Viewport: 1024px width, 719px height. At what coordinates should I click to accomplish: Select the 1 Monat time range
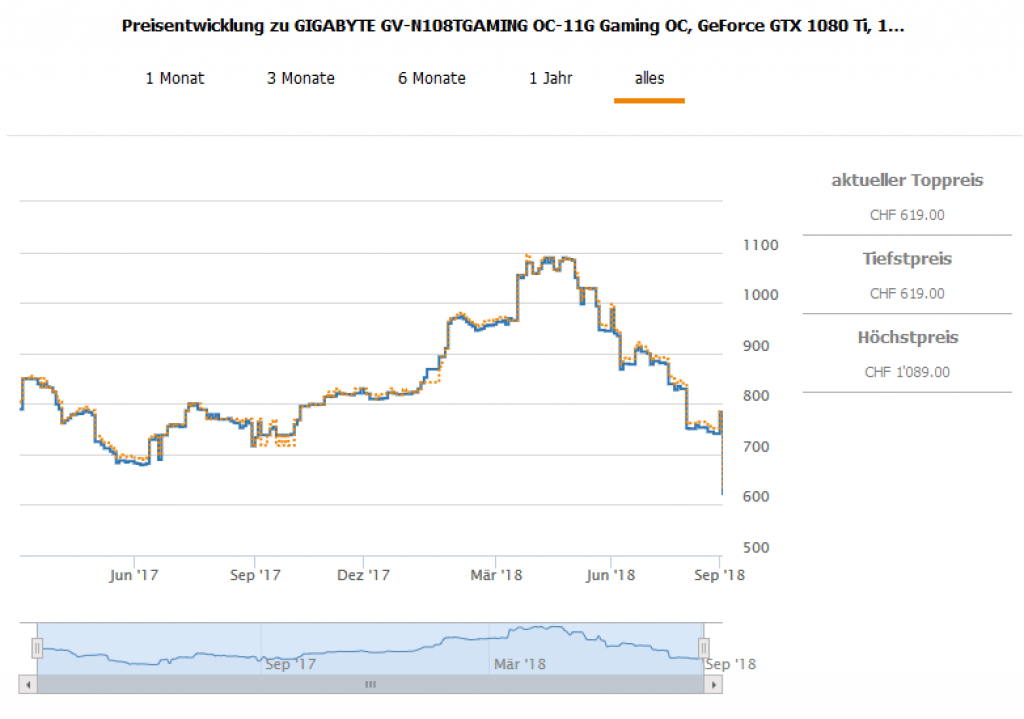click(175, 78)
